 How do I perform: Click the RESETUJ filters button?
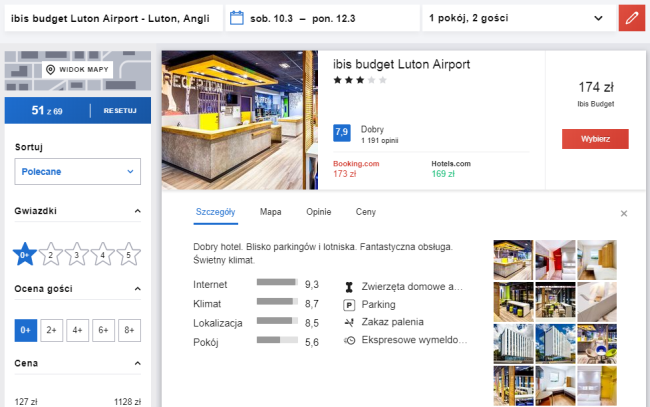120,111
